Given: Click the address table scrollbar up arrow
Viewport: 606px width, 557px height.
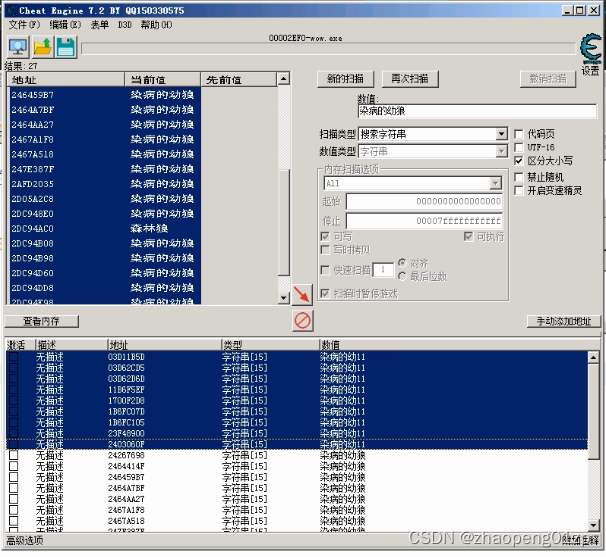Looking at the screenshot, I should point(593,357).
